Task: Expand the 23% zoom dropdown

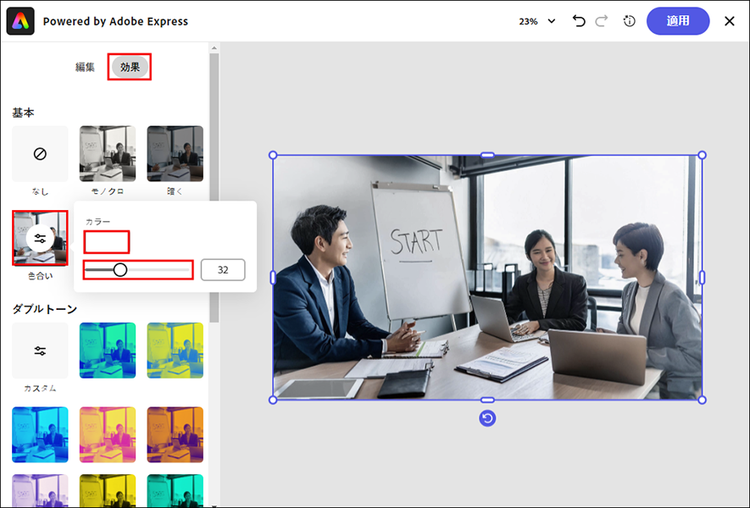Action: pyautogui.click(x=537, y=21)
